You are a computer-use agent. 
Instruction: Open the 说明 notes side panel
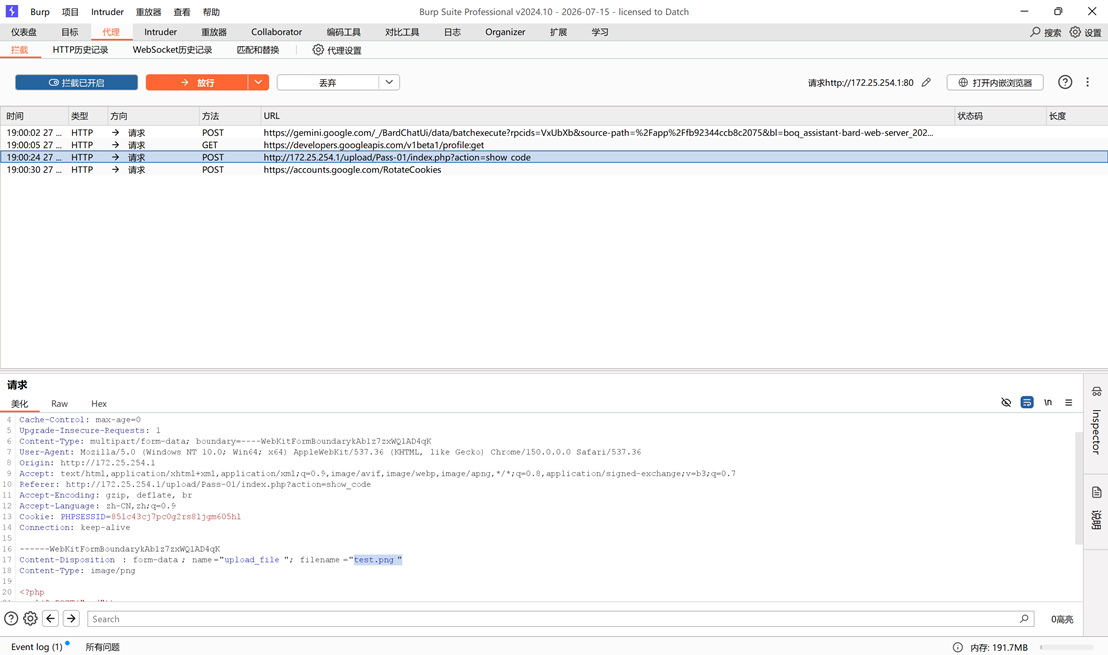[1096, 508]
